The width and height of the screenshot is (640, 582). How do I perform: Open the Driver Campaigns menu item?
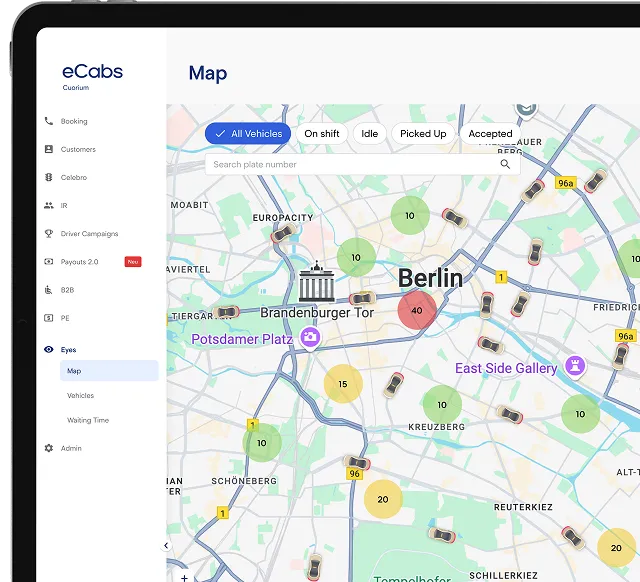tap(89, 234)
